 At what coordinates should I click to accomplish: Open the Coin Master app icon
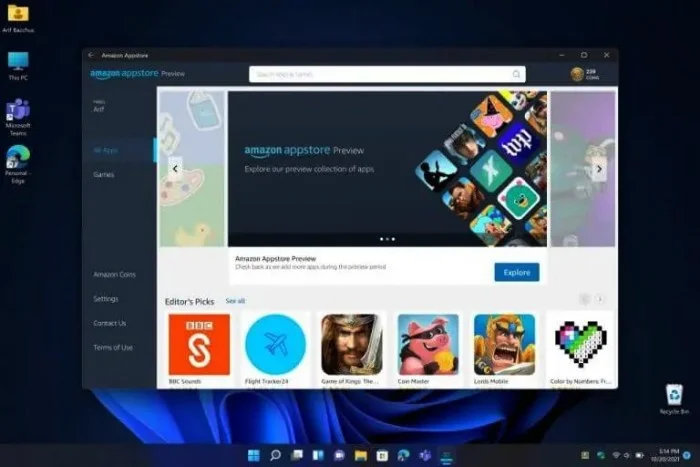coord(428,344)
